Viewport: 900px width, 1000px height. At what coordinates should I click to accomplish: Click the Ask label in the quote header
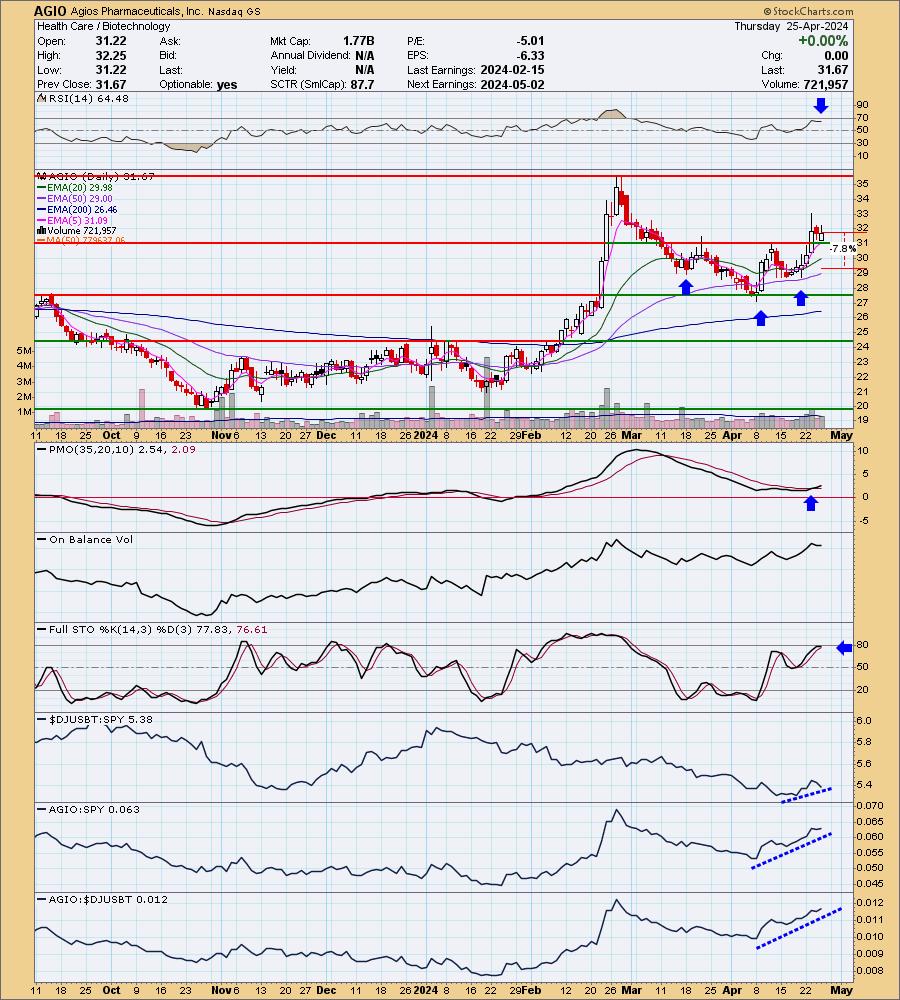tap(170, 41)
